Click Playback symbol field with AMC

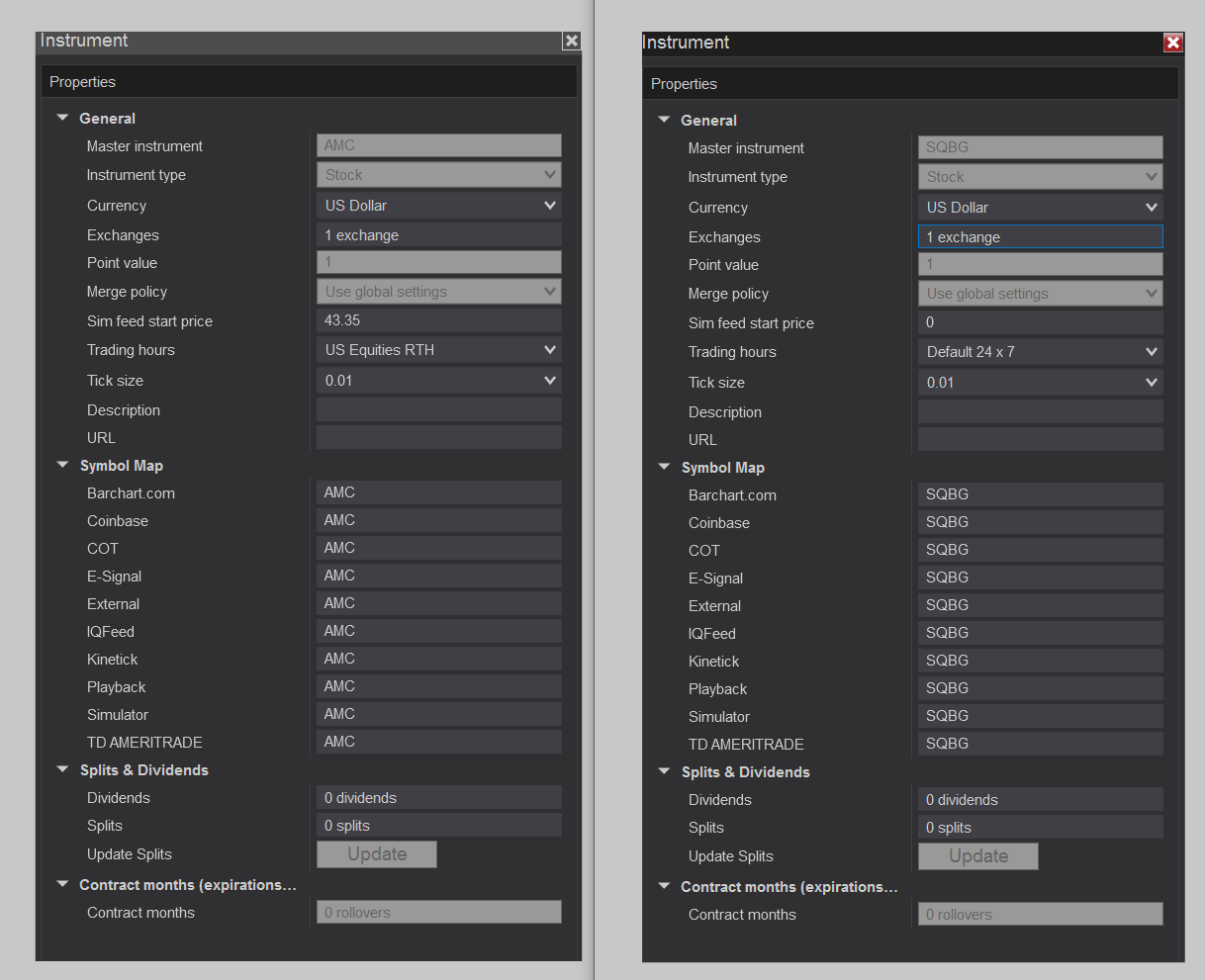(439, 686)
